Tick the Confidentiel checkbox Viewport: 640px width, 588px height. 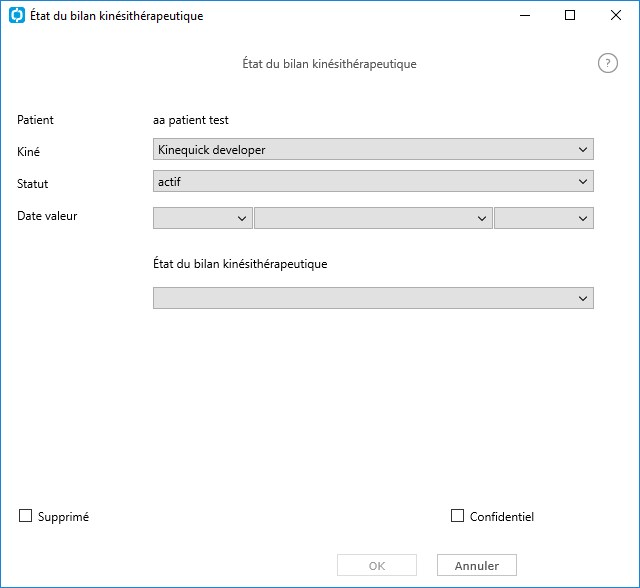coord(457,515)
